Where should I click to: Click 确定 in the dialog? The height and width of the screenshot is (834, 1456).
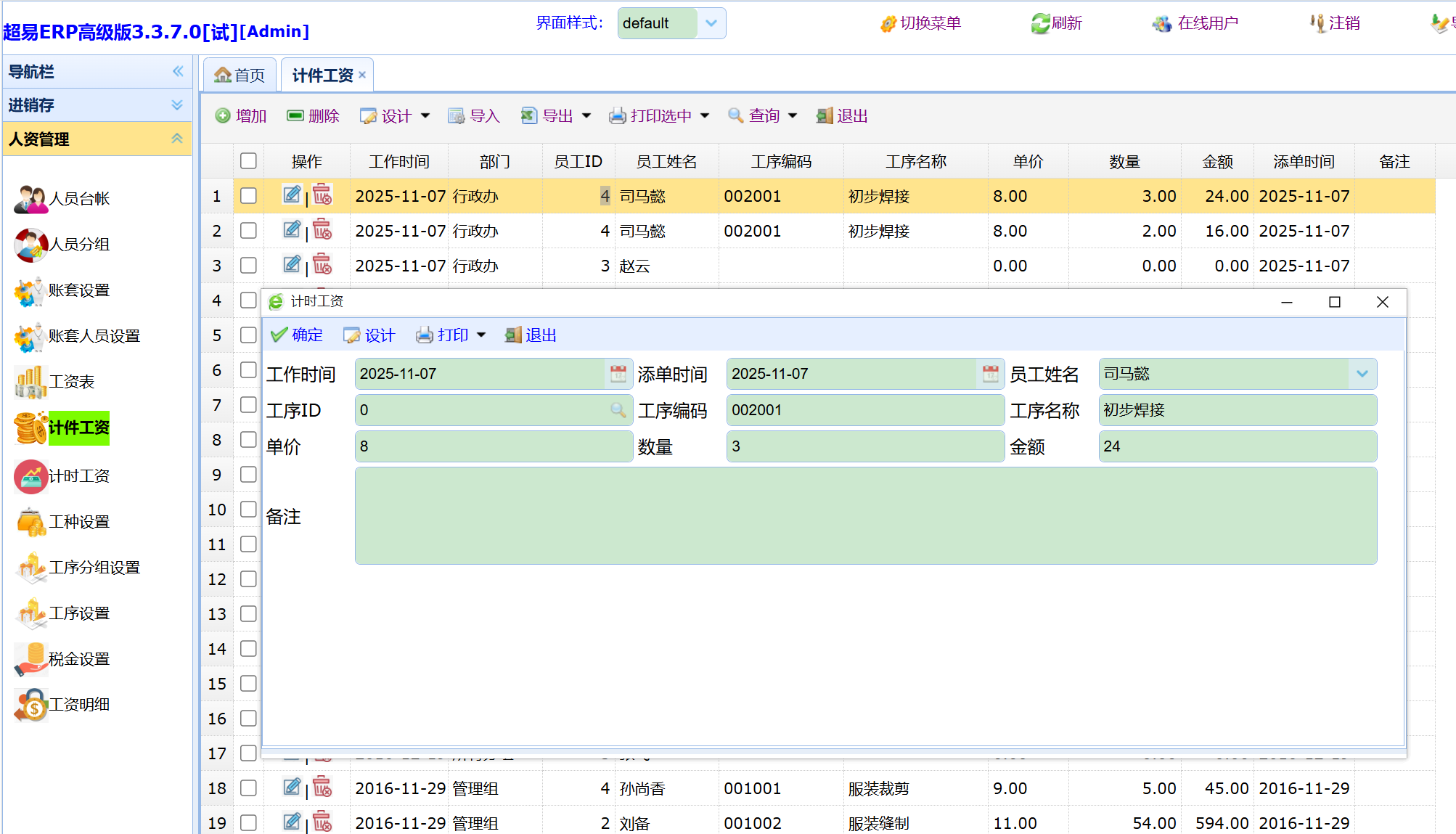(297, 335)
